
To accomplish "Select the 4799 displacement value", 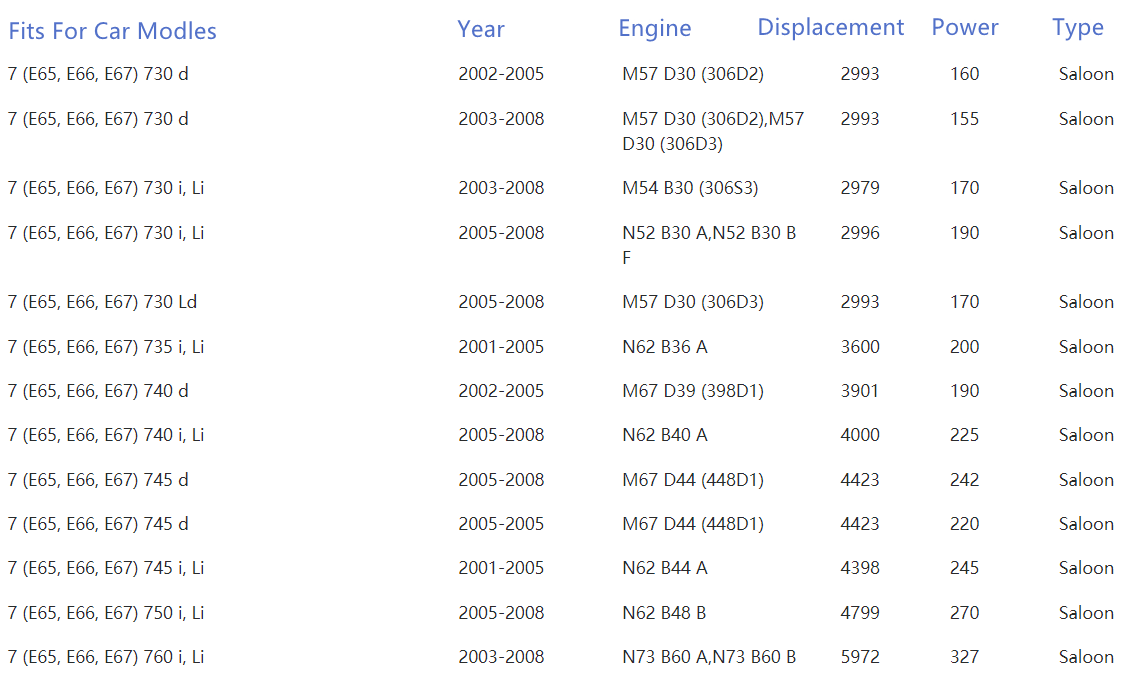I will pos(860,613).
